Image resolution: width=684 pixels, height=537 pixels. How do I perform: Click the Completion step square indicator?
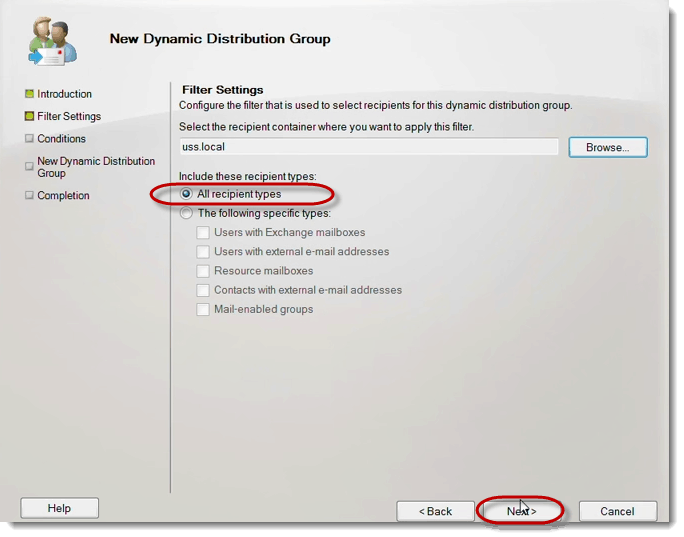click(29, 196)
